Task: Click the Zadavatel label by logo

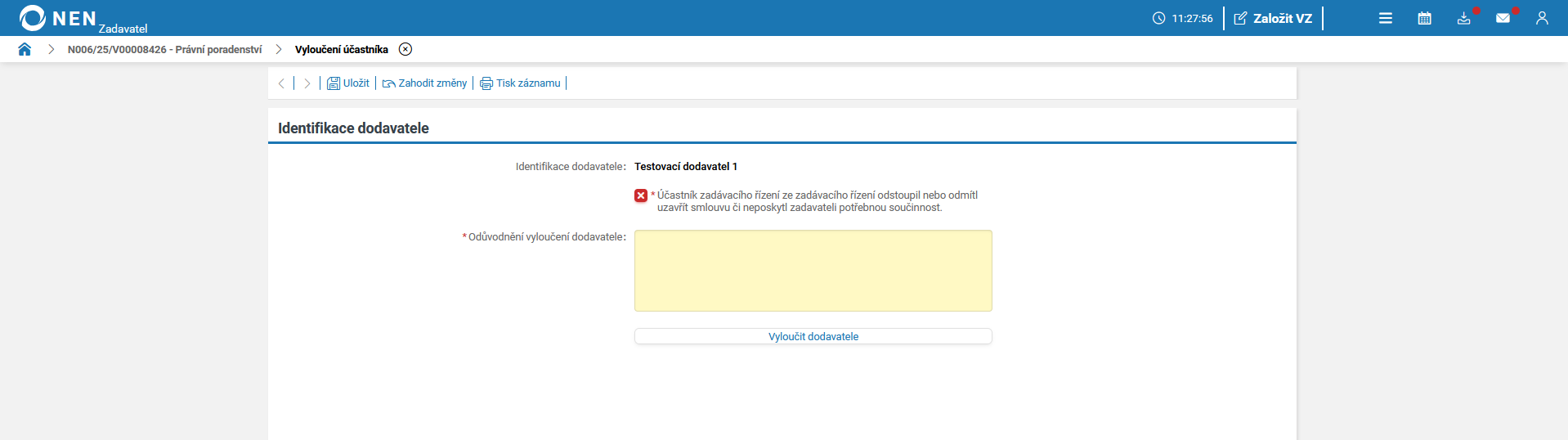Action: [x=123, y=29]
